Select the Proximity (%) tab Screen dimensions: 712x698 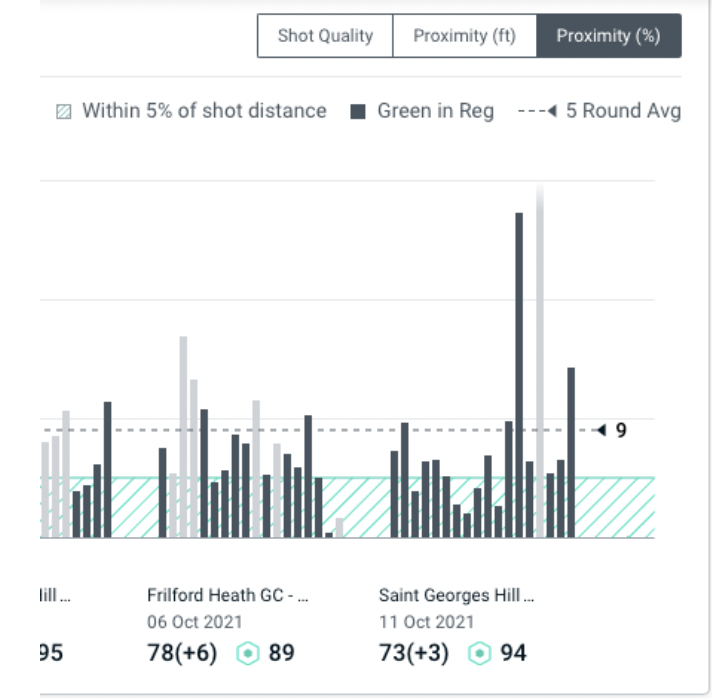tap(608, 36)
